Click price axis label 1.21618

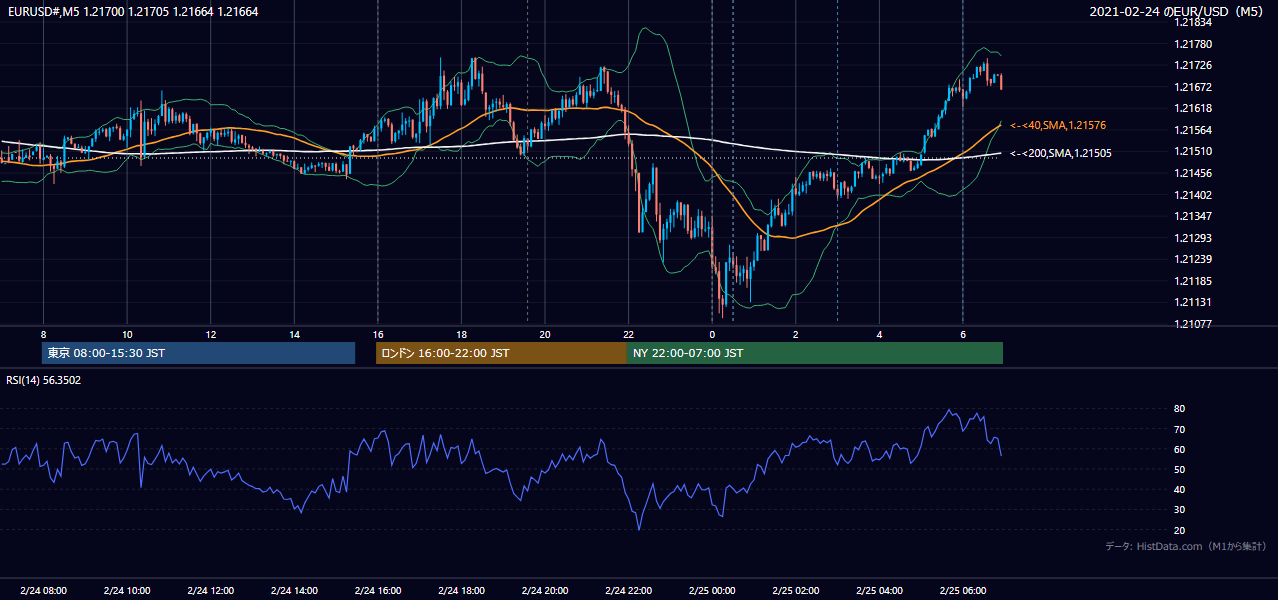click(x=1193, y=108)
